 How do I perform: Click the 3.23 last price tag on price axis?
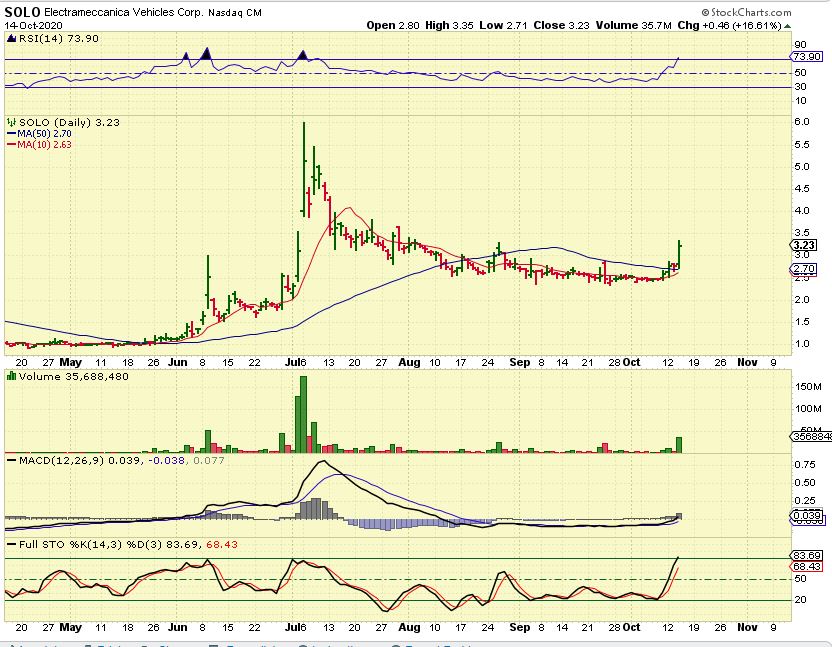[x=803, y=245]
